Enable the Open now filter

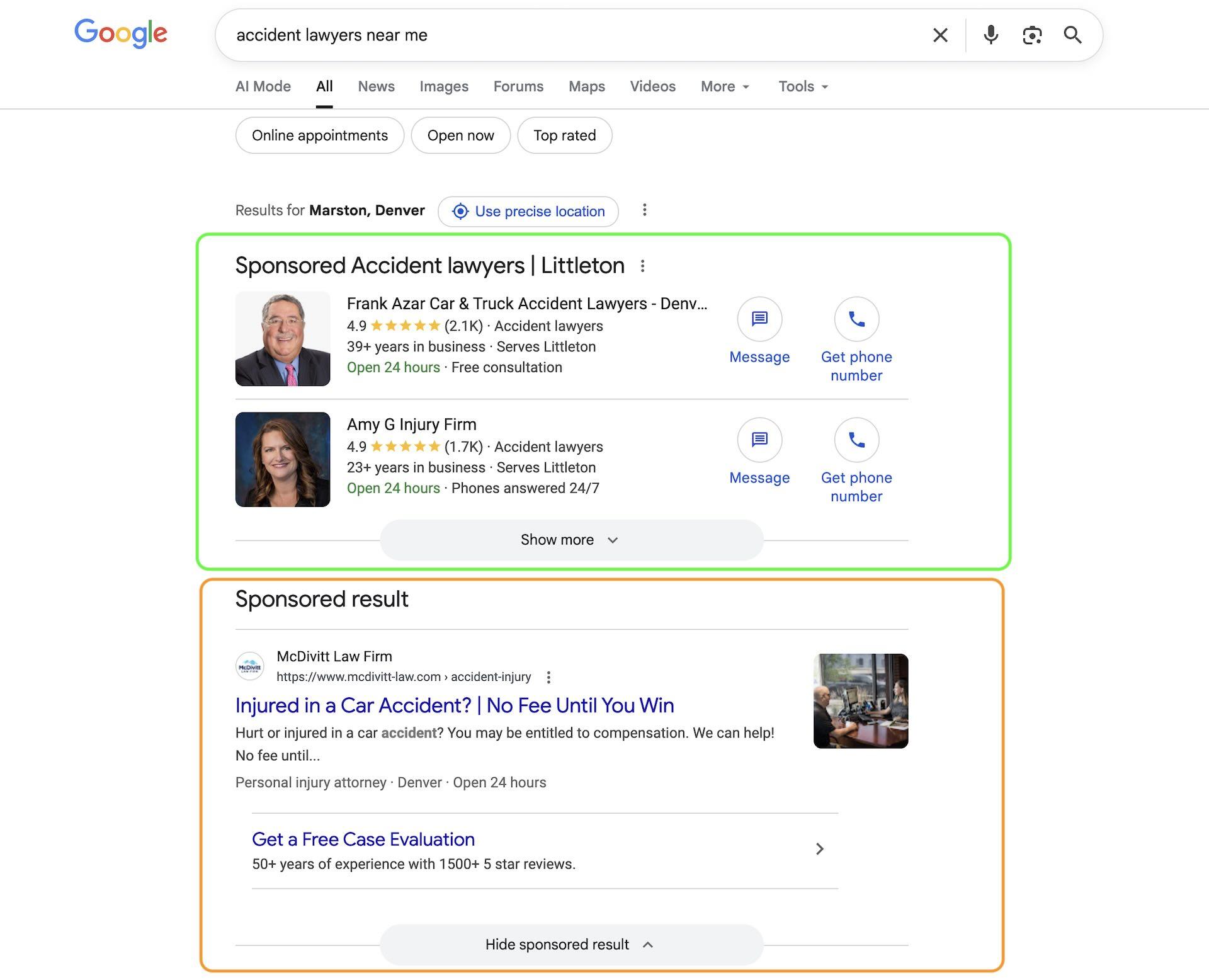click(x=460, y=135)
